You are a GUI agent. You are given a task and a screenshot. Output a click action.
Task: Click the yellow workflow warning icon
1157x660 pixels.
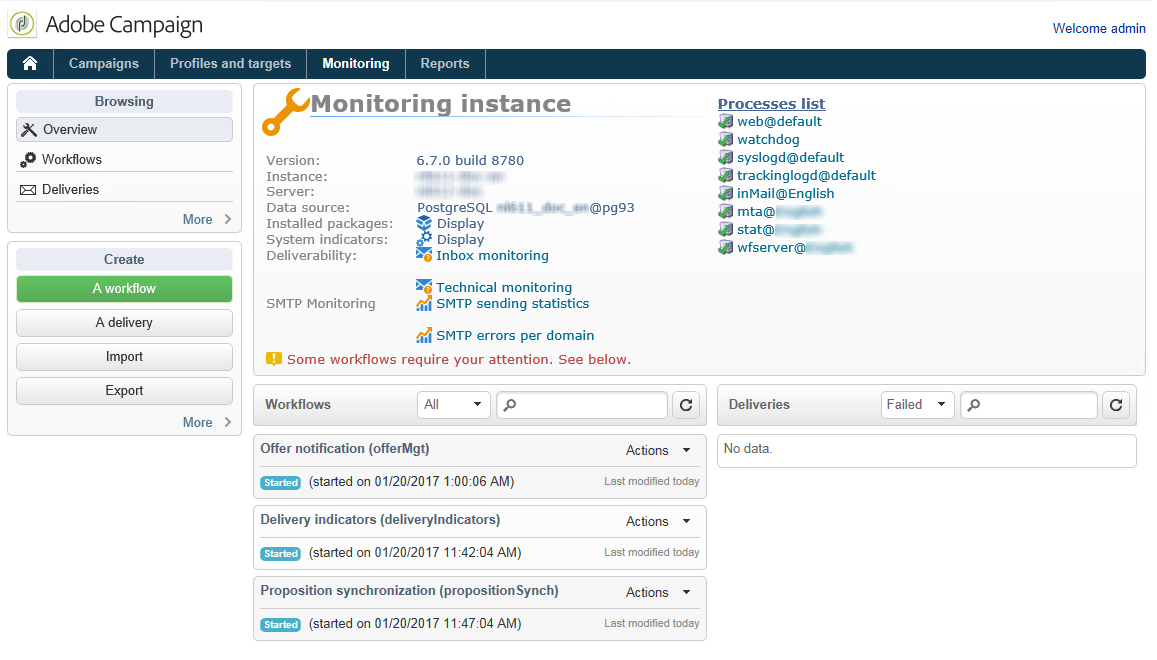pos(274,359)
